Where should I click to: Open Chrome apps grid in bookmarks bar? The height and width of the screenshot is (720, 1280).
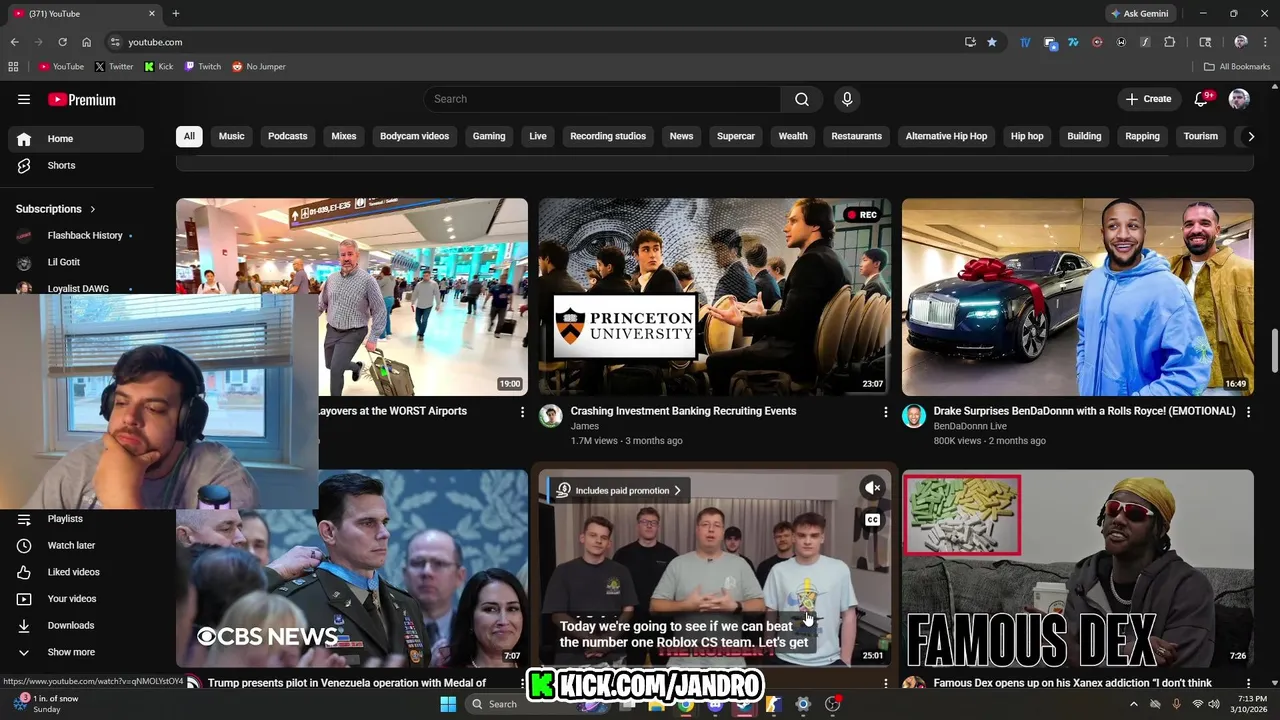tap(13, 66)
